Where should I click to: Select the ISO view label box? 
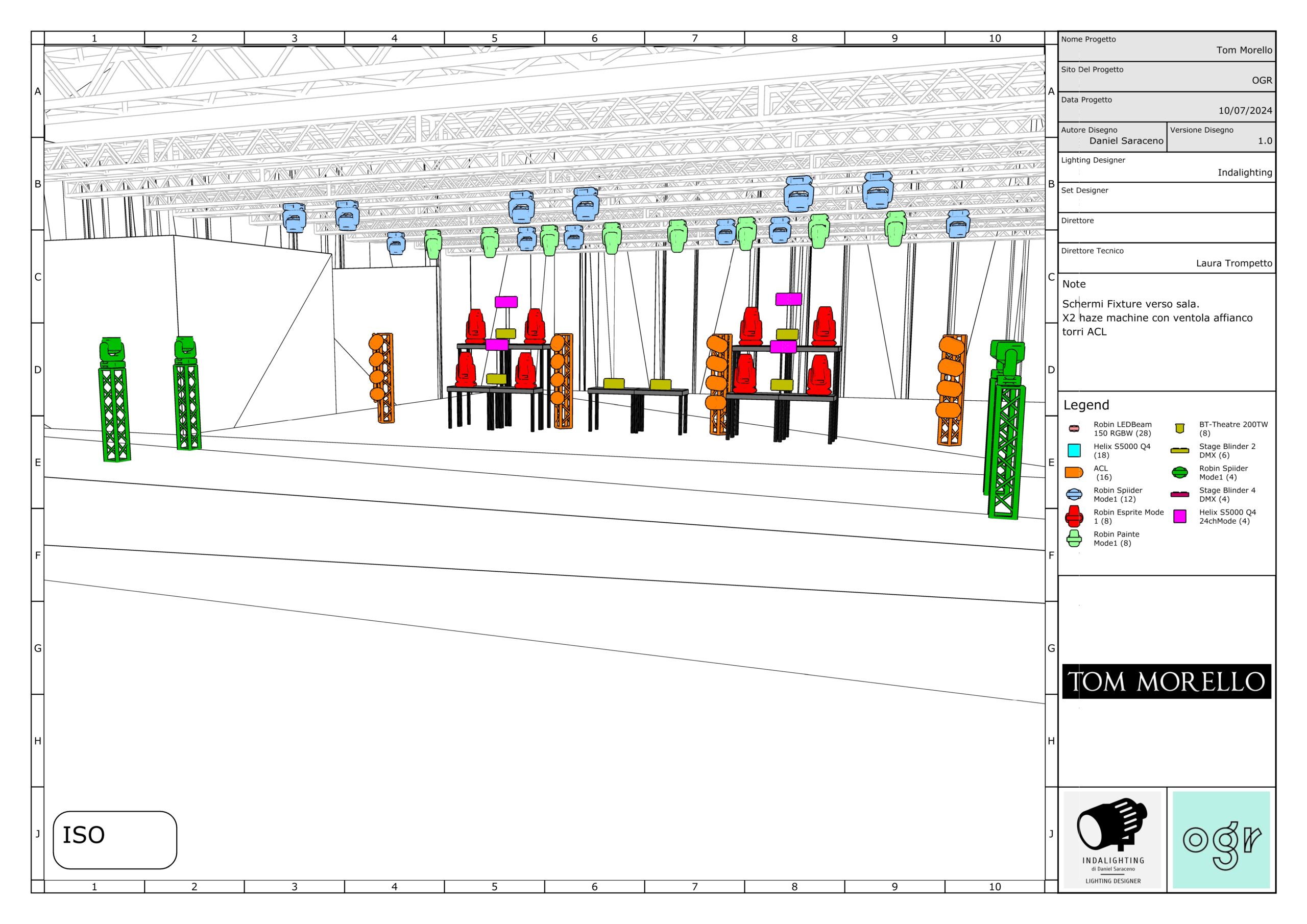coord(115,840)
